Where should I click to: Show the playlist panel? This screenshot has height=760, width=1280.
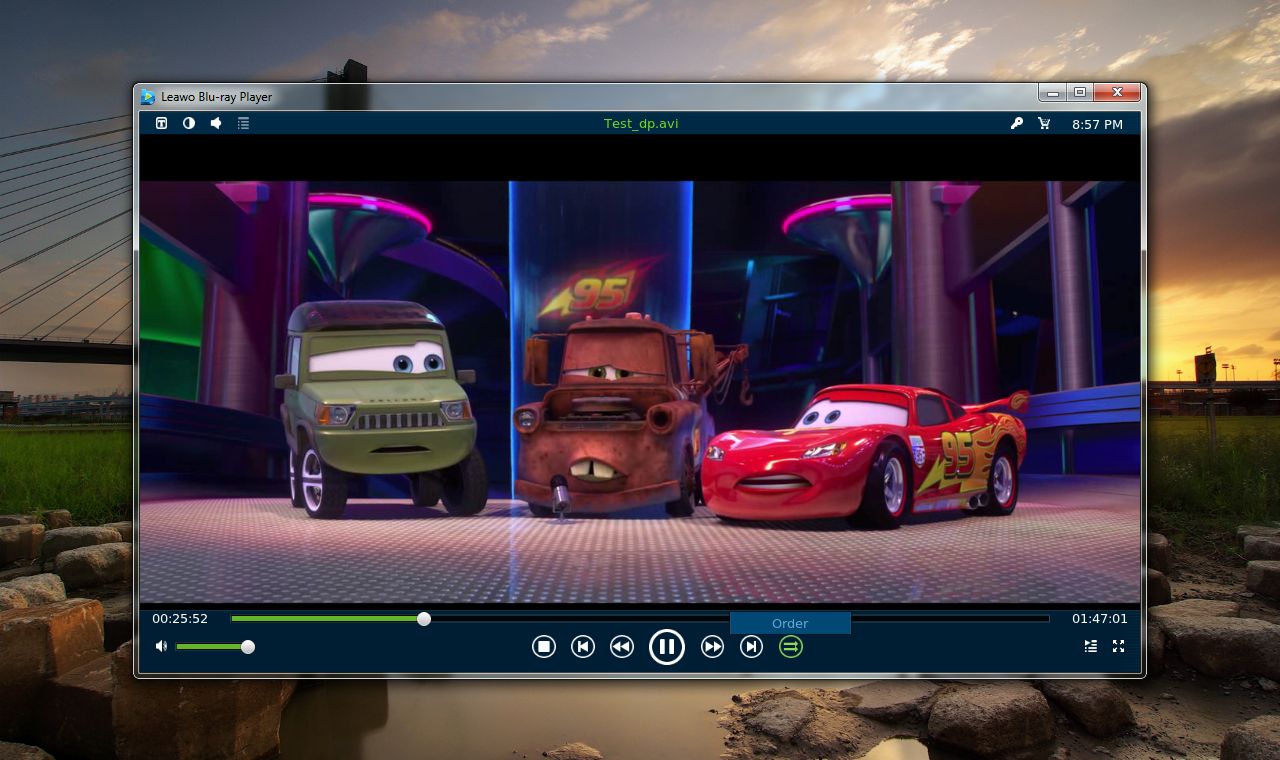pyautogui.click(x=1091, y=647)
